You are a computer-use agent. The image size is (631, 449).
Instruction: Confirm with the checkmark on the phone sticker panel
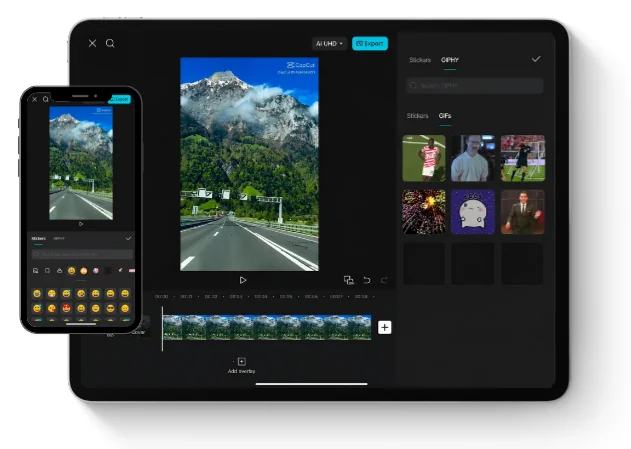(128, 239)
